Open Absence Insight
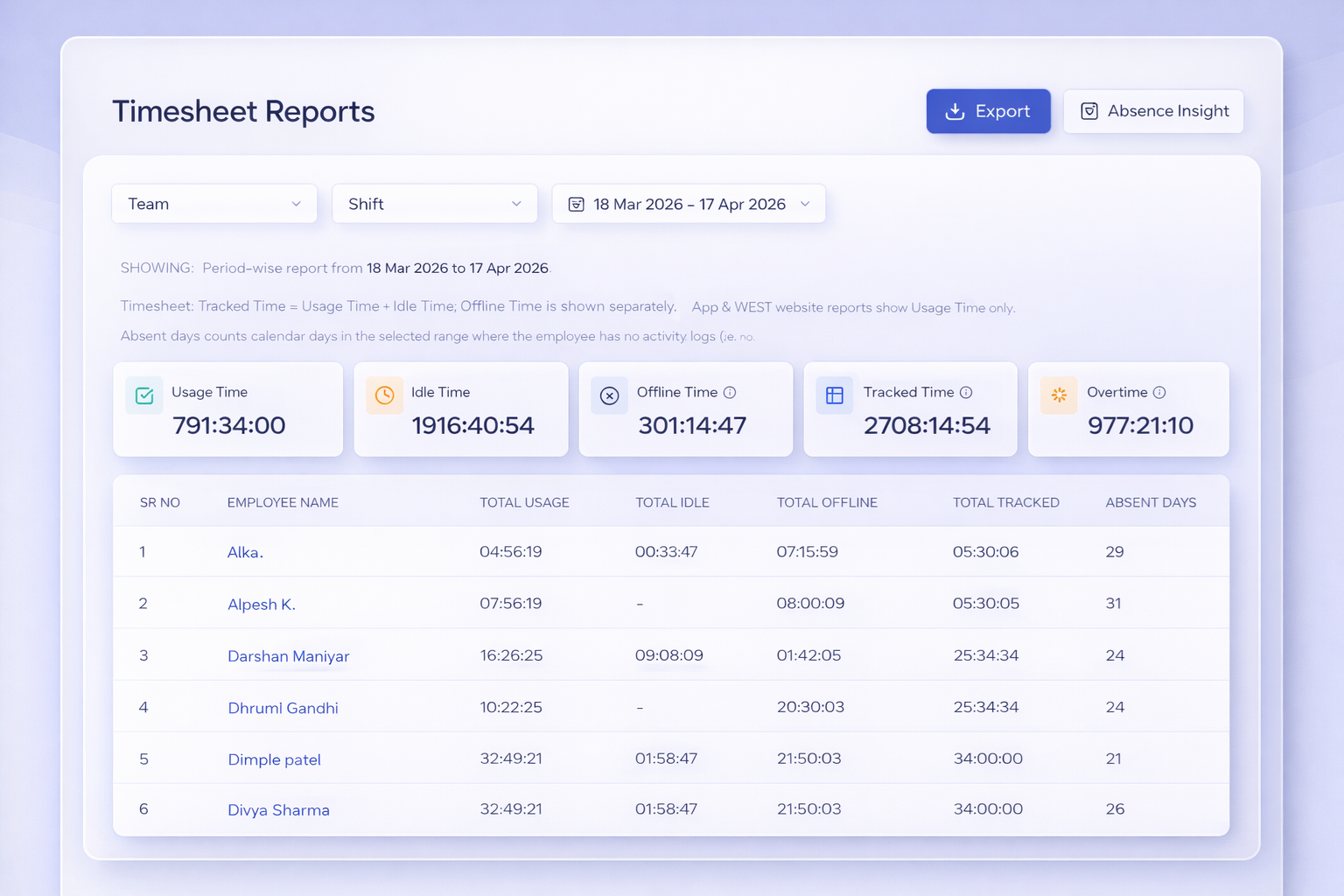The height and width of the screenshot is (896, 1344). pyautogui.click(x=1153, y=111)
